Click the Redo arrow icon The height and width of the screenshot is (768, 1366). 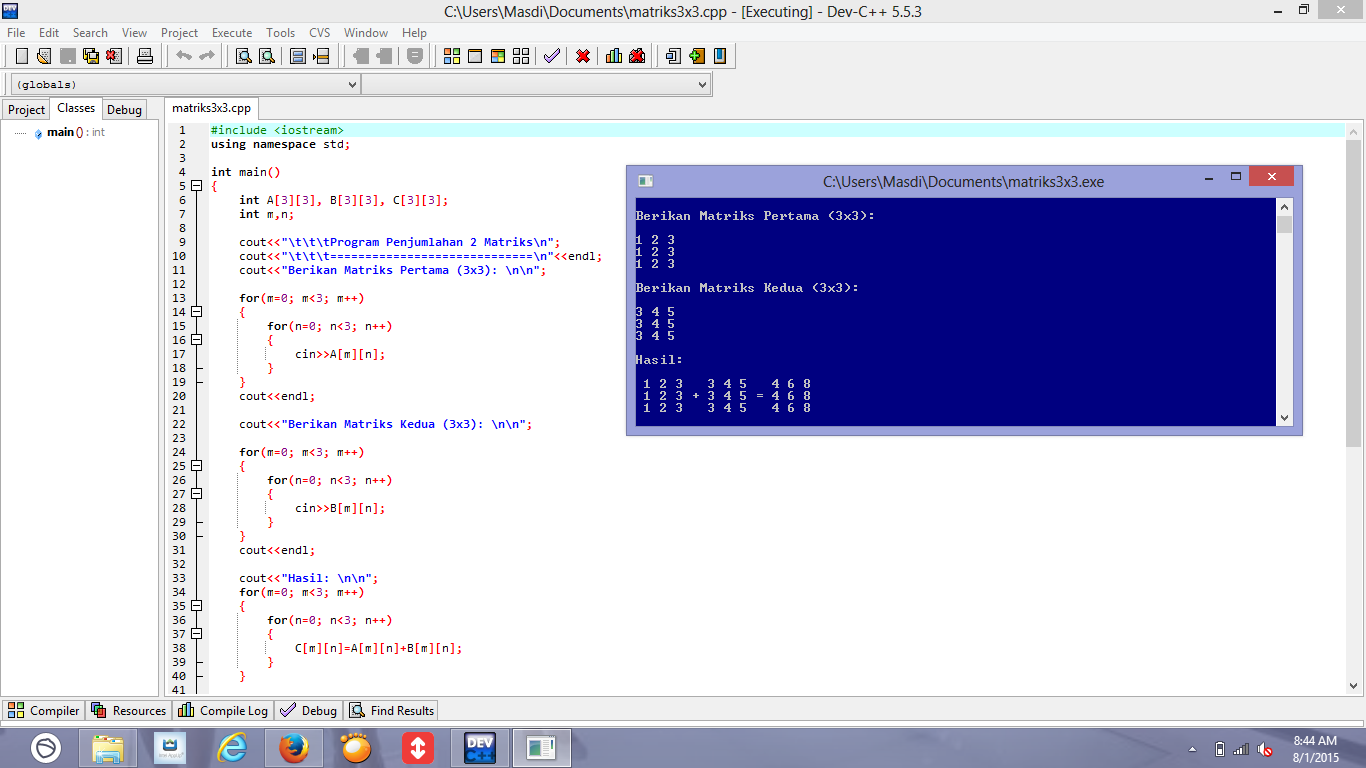coord(207,56)
